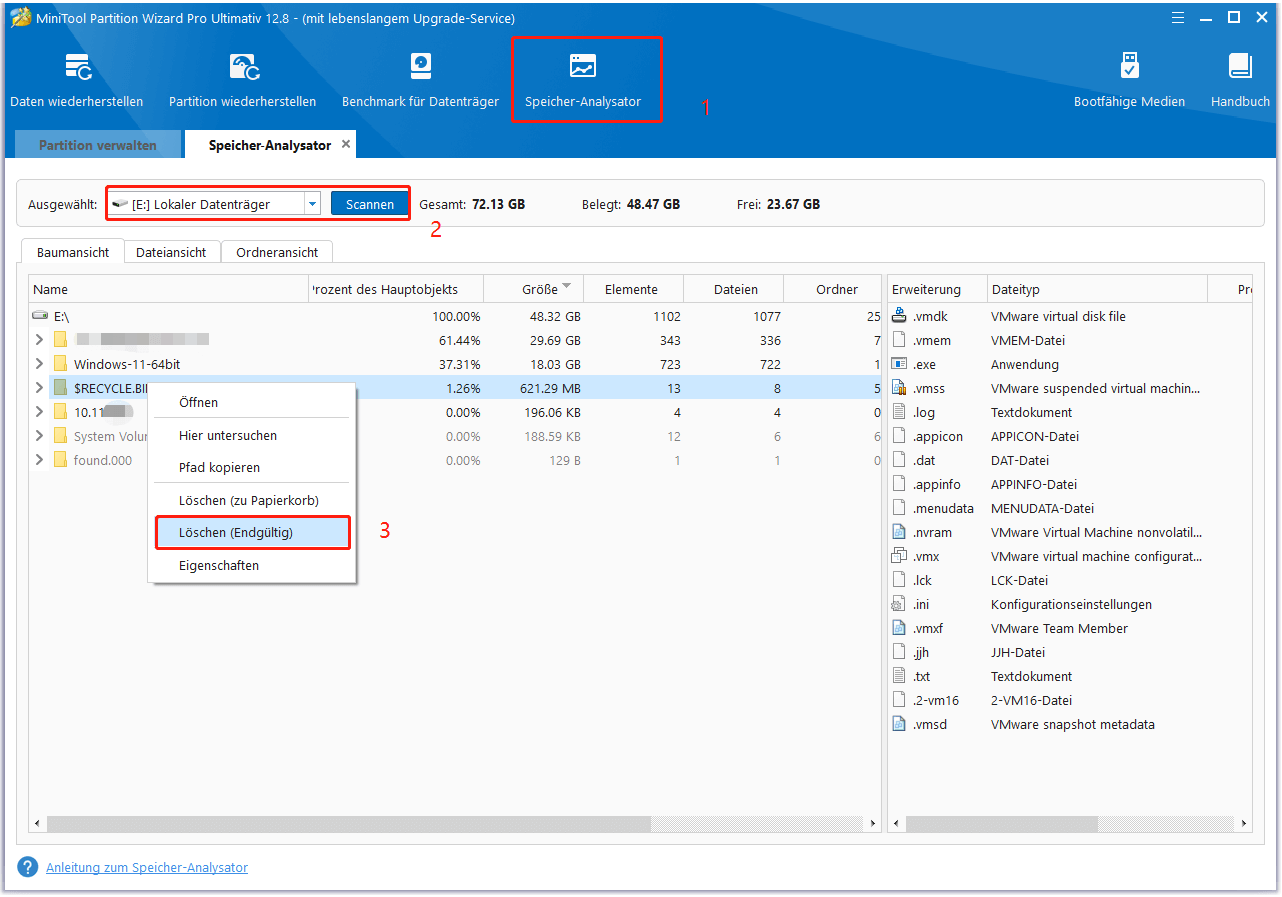Select the .vmss file type icon
The height and width of the screenshot is (897, 1282).
[899, 388]
